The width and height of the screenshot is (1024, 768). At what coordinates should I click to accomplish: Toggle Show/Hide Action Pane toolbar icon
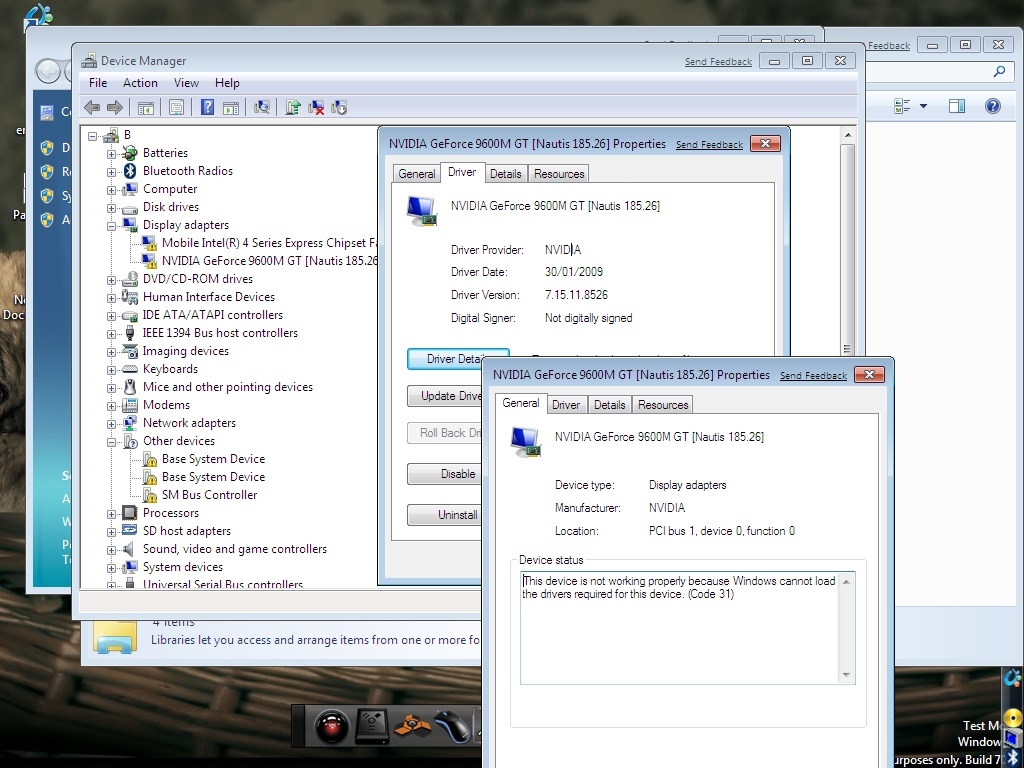[231, 108]
